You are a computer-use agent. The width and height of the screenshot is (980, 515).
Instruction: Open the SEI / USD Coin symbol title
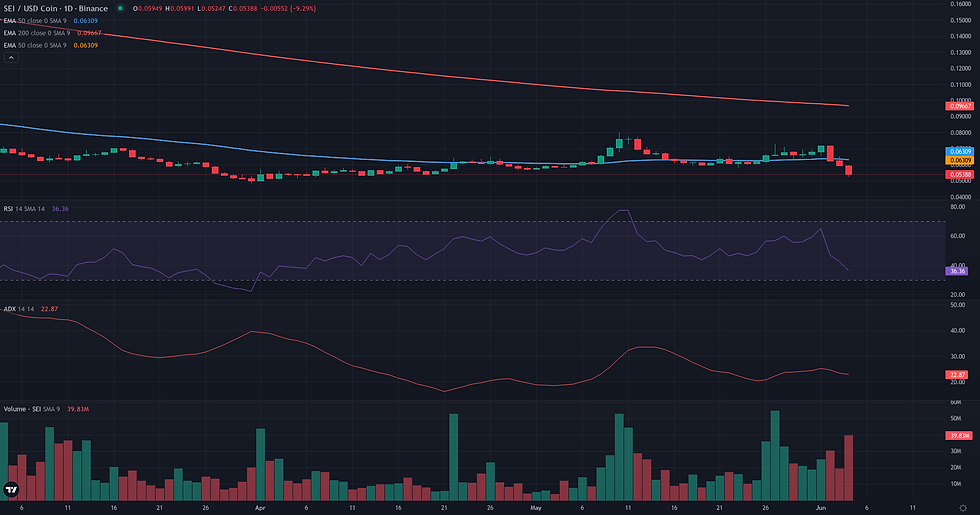tap(56, 8)
